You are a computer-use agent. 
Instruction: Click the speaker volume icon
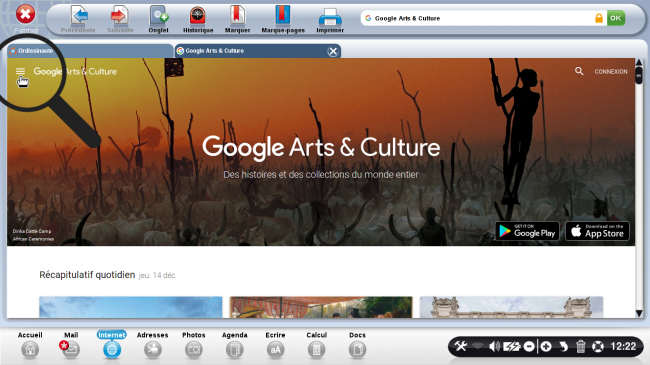(494, 346)
